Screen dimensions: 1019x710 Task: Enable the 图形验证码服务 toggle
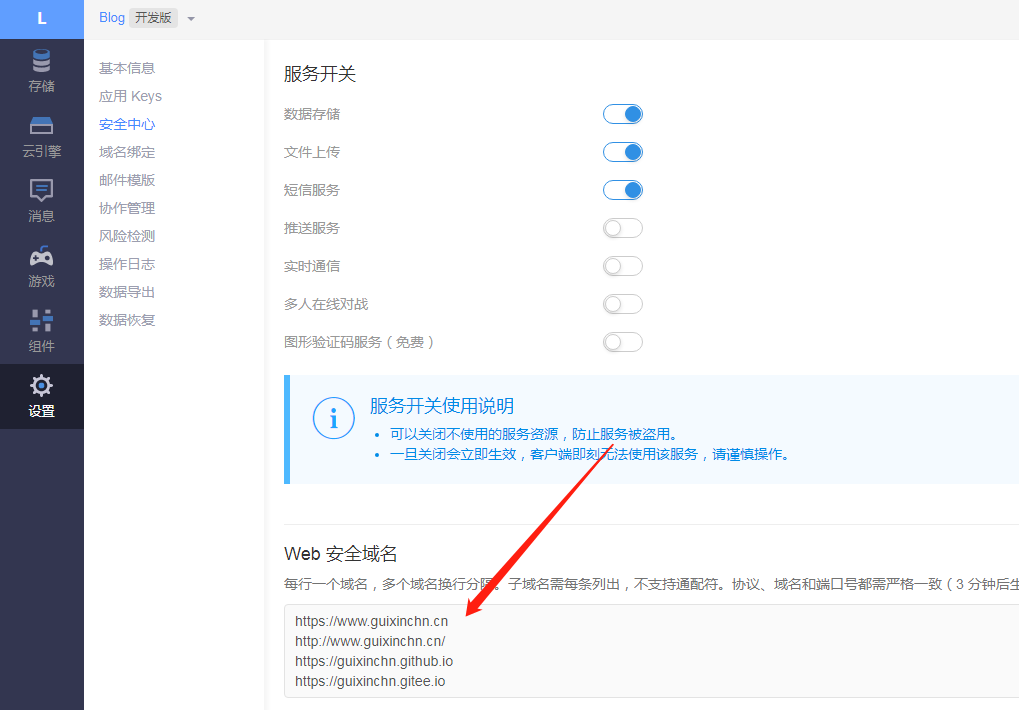622,342
